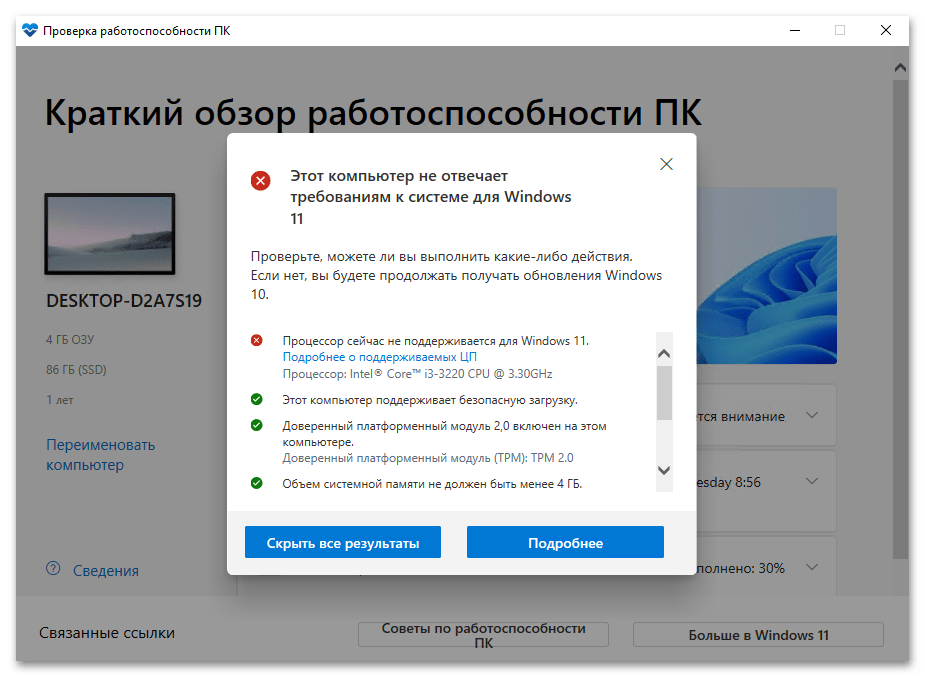Click the '1 лет' age text
Viewport: 925px width, 677px height.
60,400
